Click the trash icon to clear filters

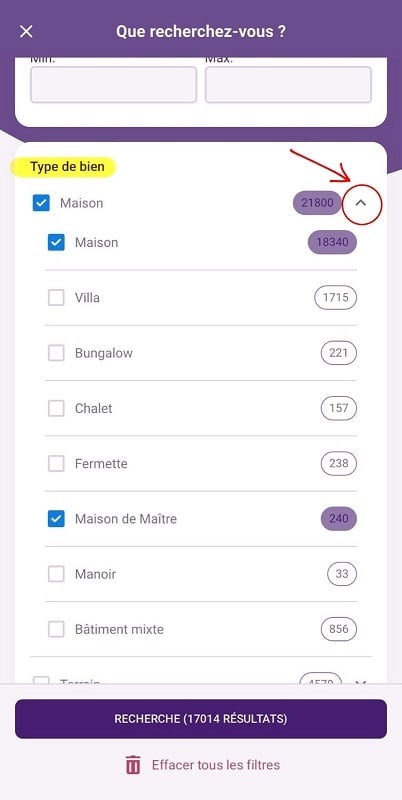point(133,765)
